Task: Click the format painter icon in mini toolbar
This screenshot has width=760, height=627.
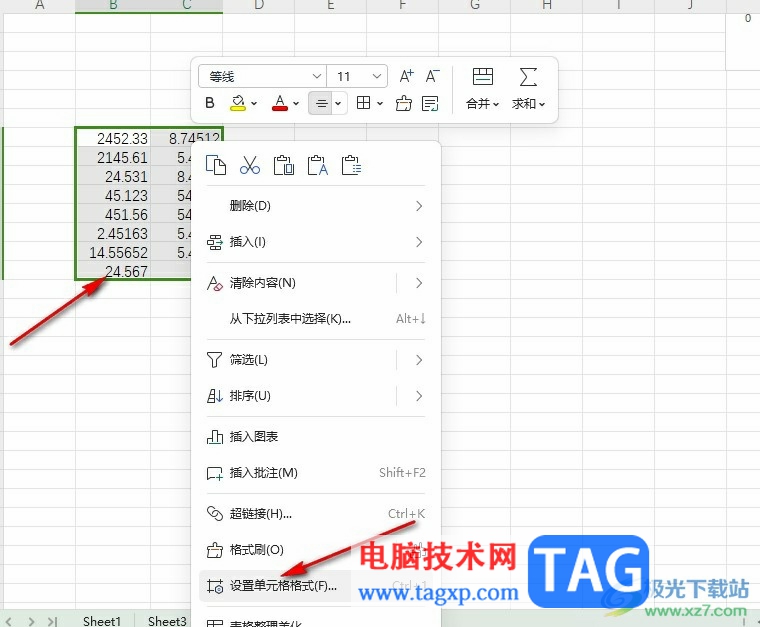Action: [404, 103]
